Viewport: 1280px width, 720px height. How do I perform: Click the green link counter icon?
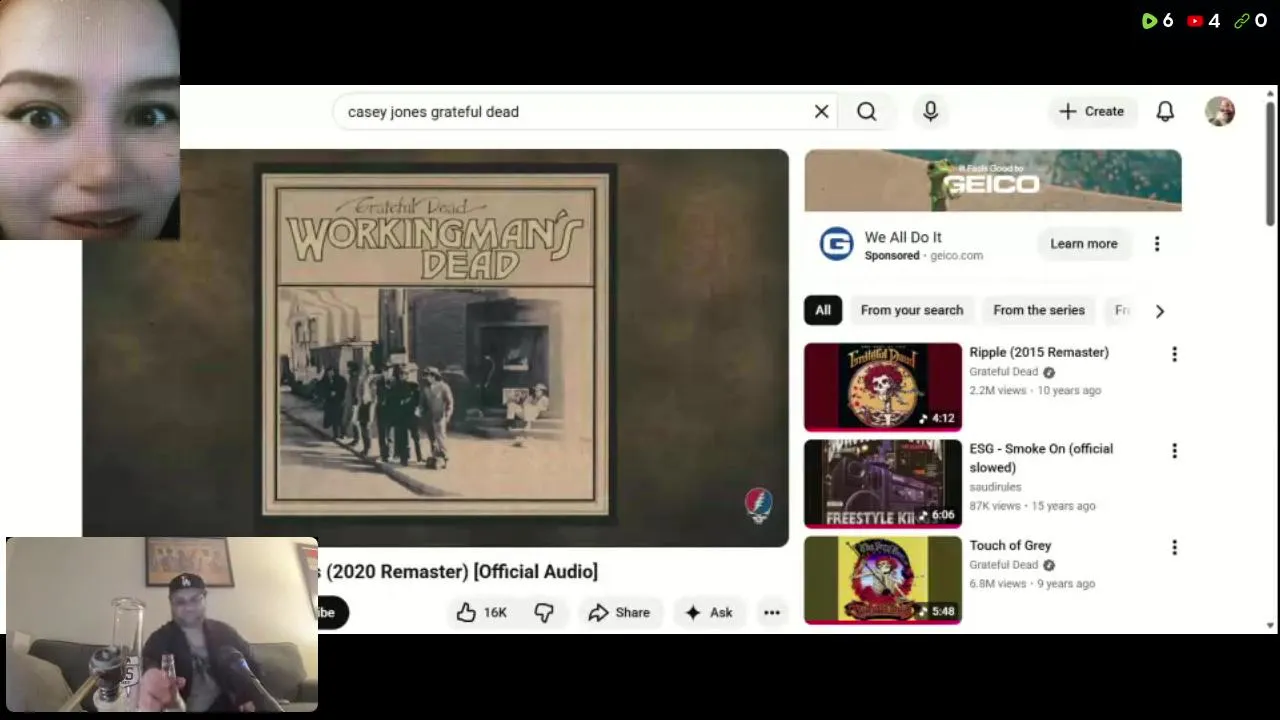tap(1242, 21)
